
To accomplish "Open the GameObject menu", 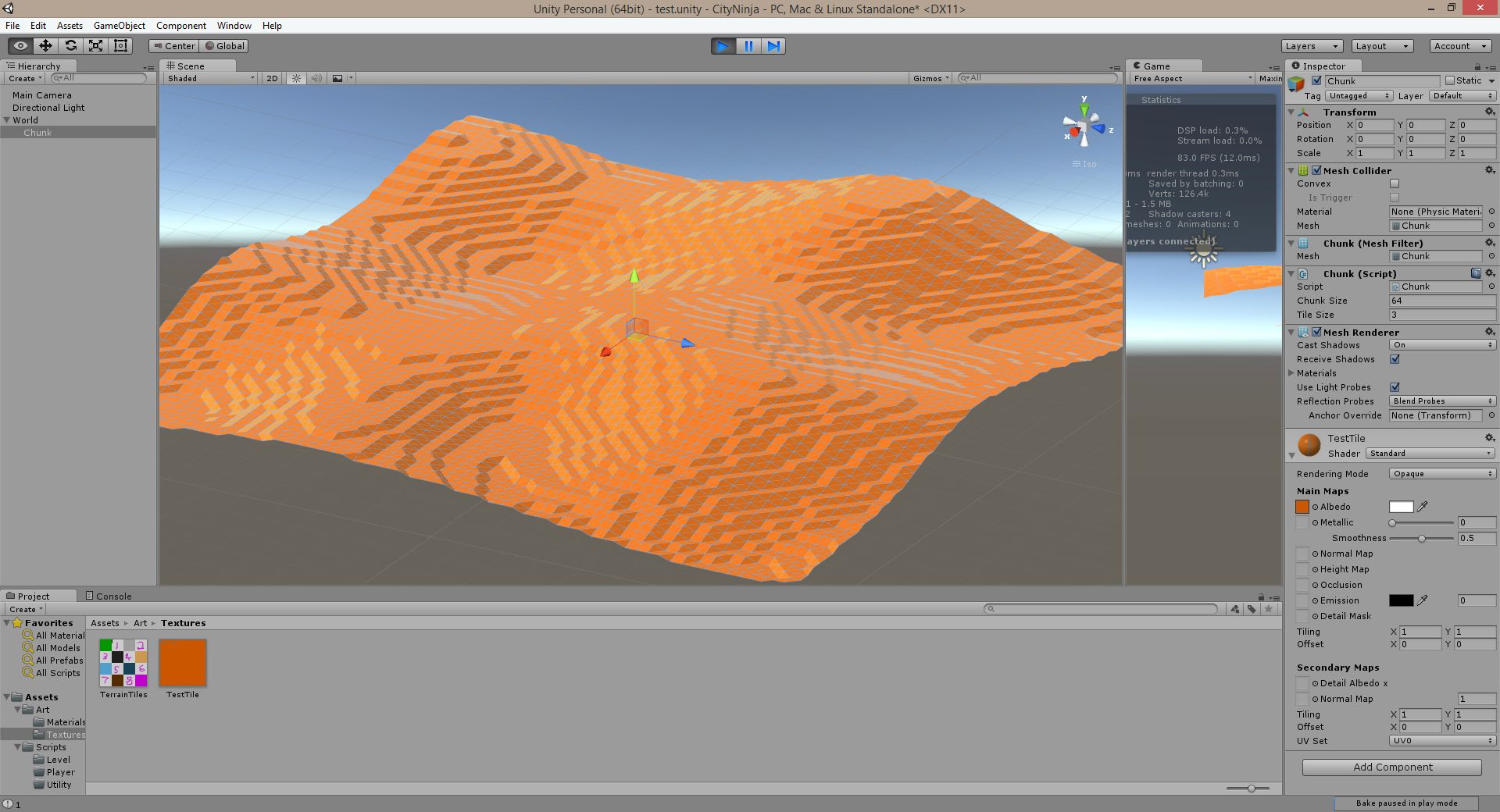I will (x=119, y=25).
